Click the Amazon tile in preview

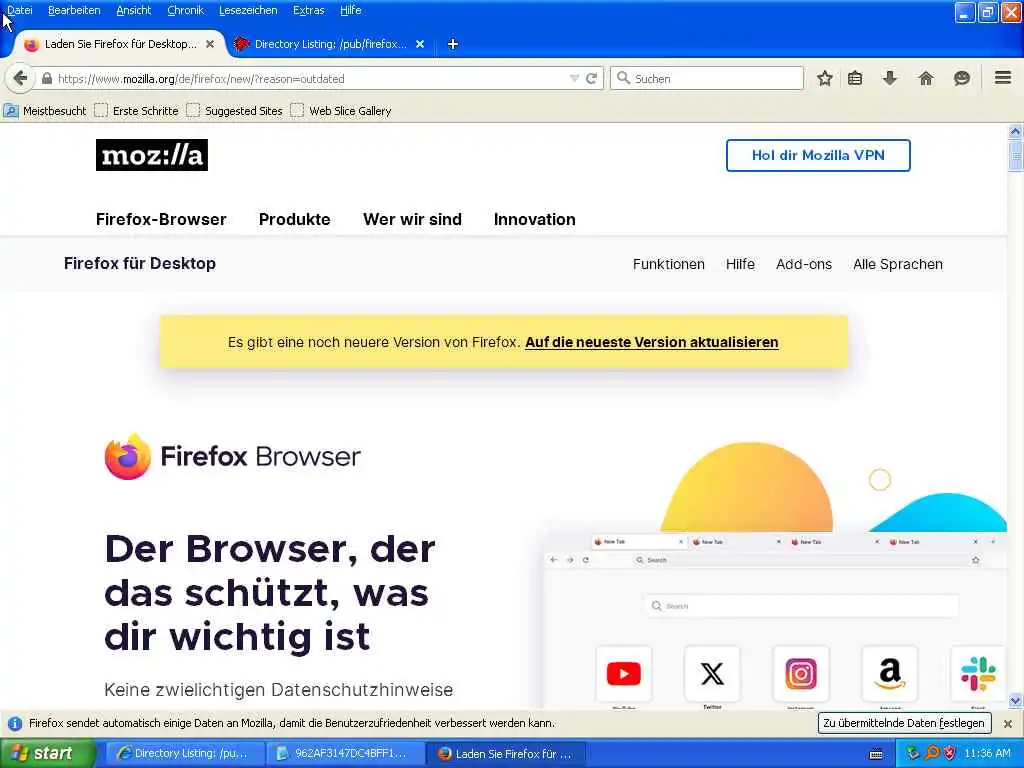[889, 673]
